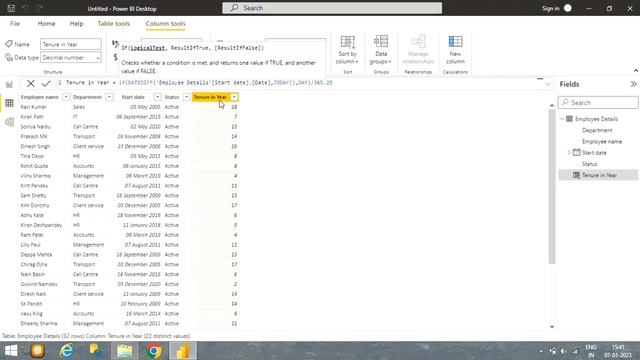Click the Client service cell for Dinesh Singh
This screenshot has width=640, height=360.
pos(88,146)
